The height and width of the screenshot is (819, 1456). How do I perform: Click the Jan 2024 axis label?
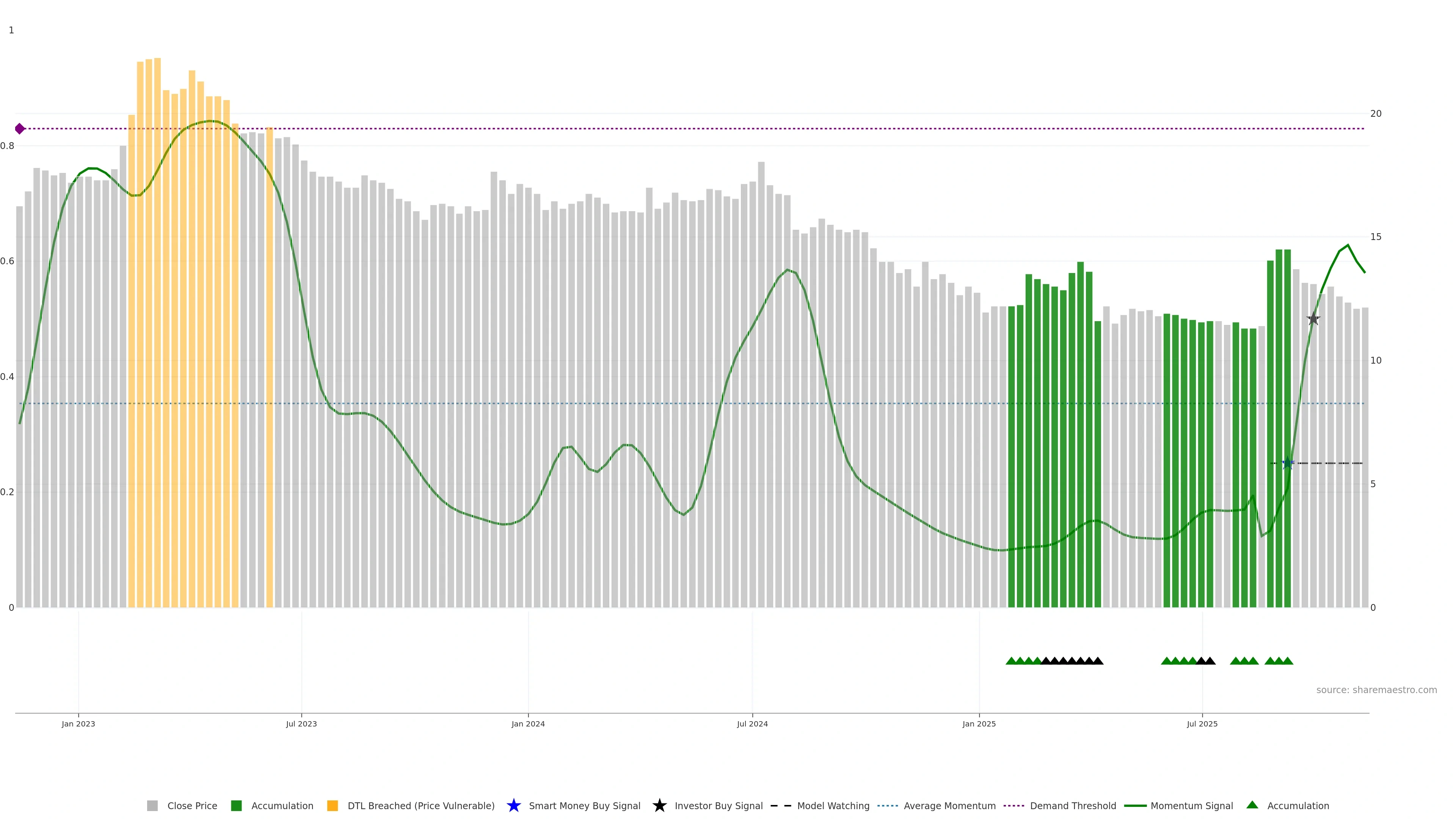pyautogui.click(x=528, y=723)
